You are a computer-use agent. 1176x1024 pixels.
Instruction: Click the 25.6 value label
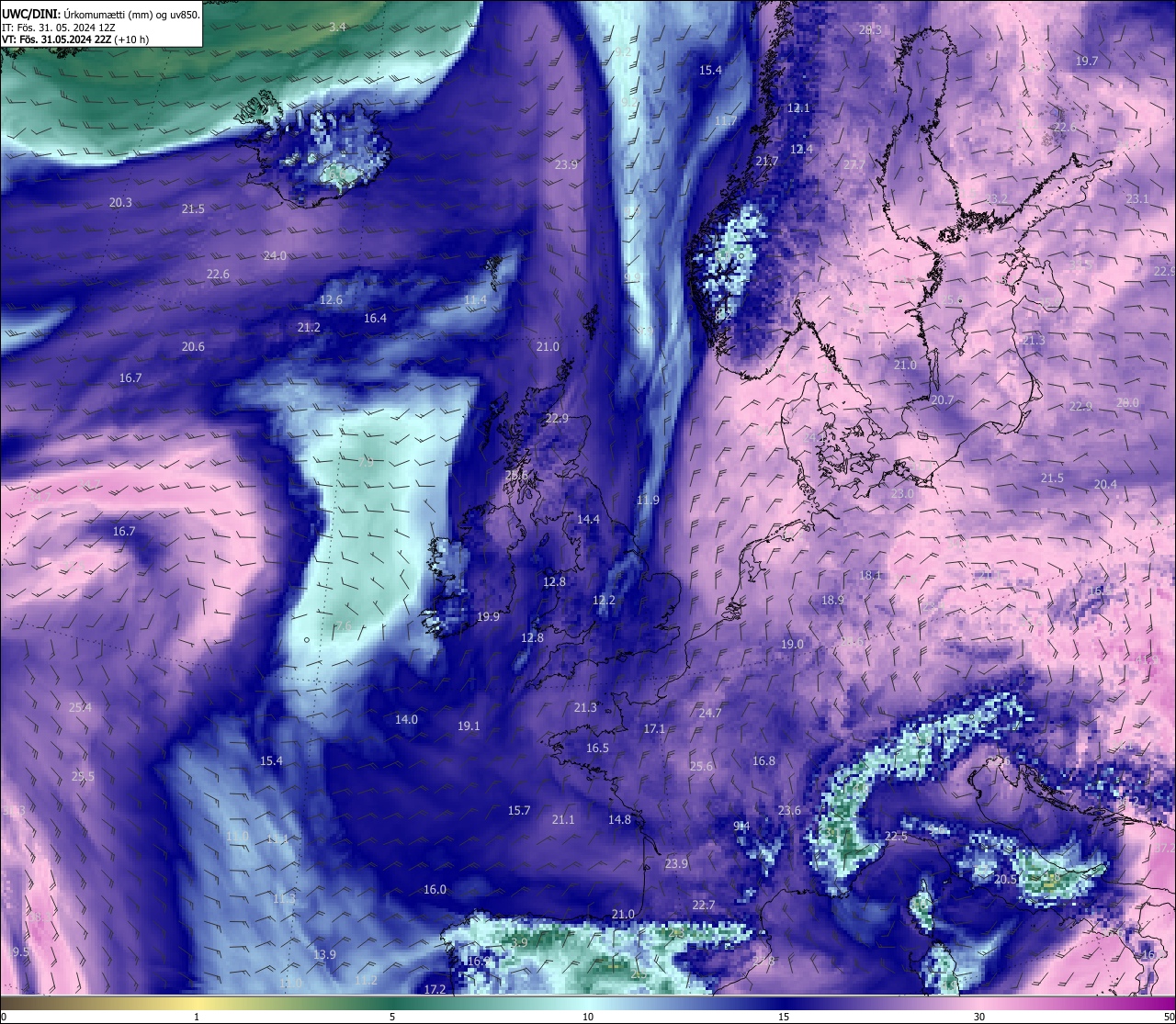pyautogui.click(x=701, y=767)
